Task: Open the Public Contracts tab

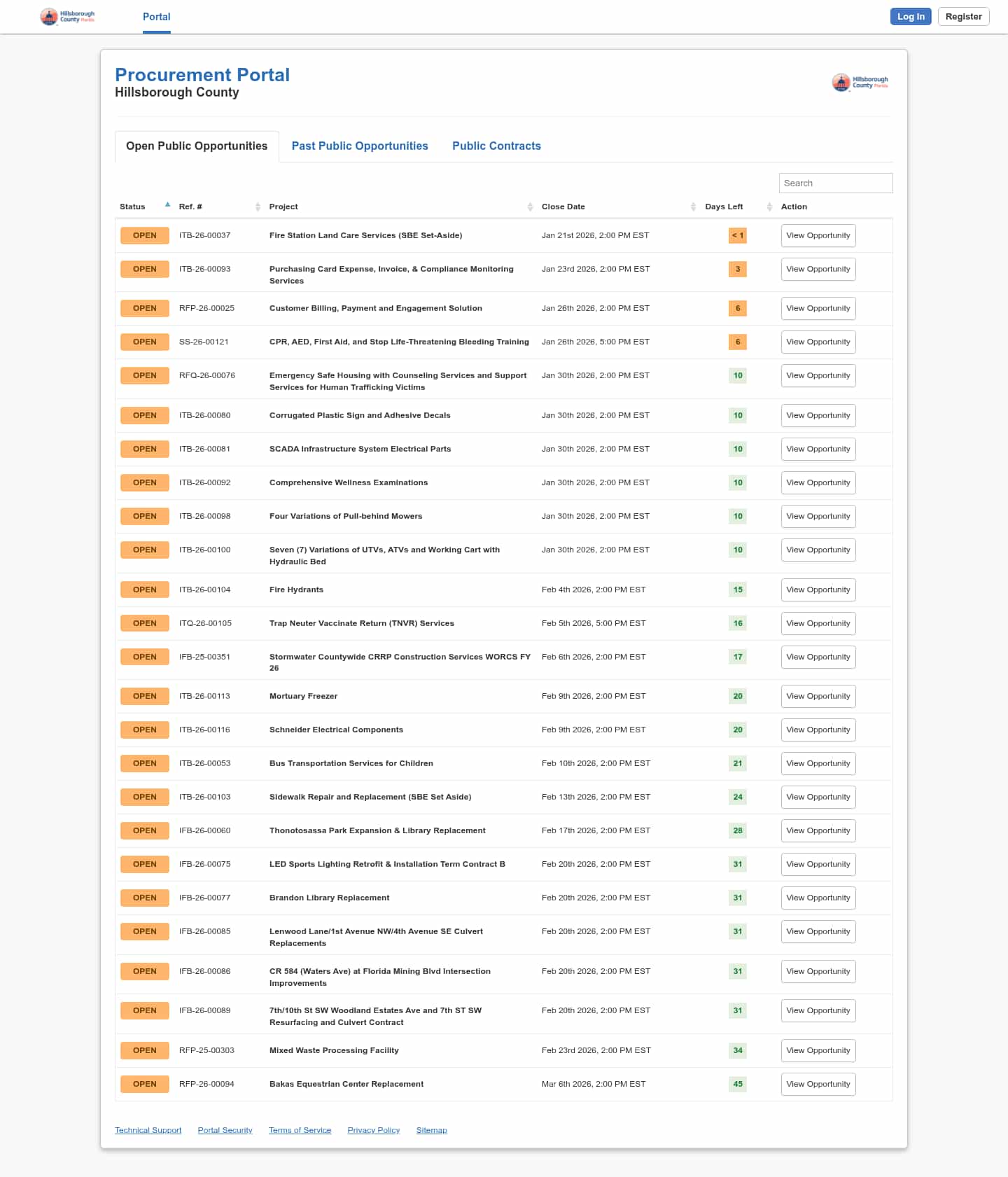Action: (x=496, y=146)
